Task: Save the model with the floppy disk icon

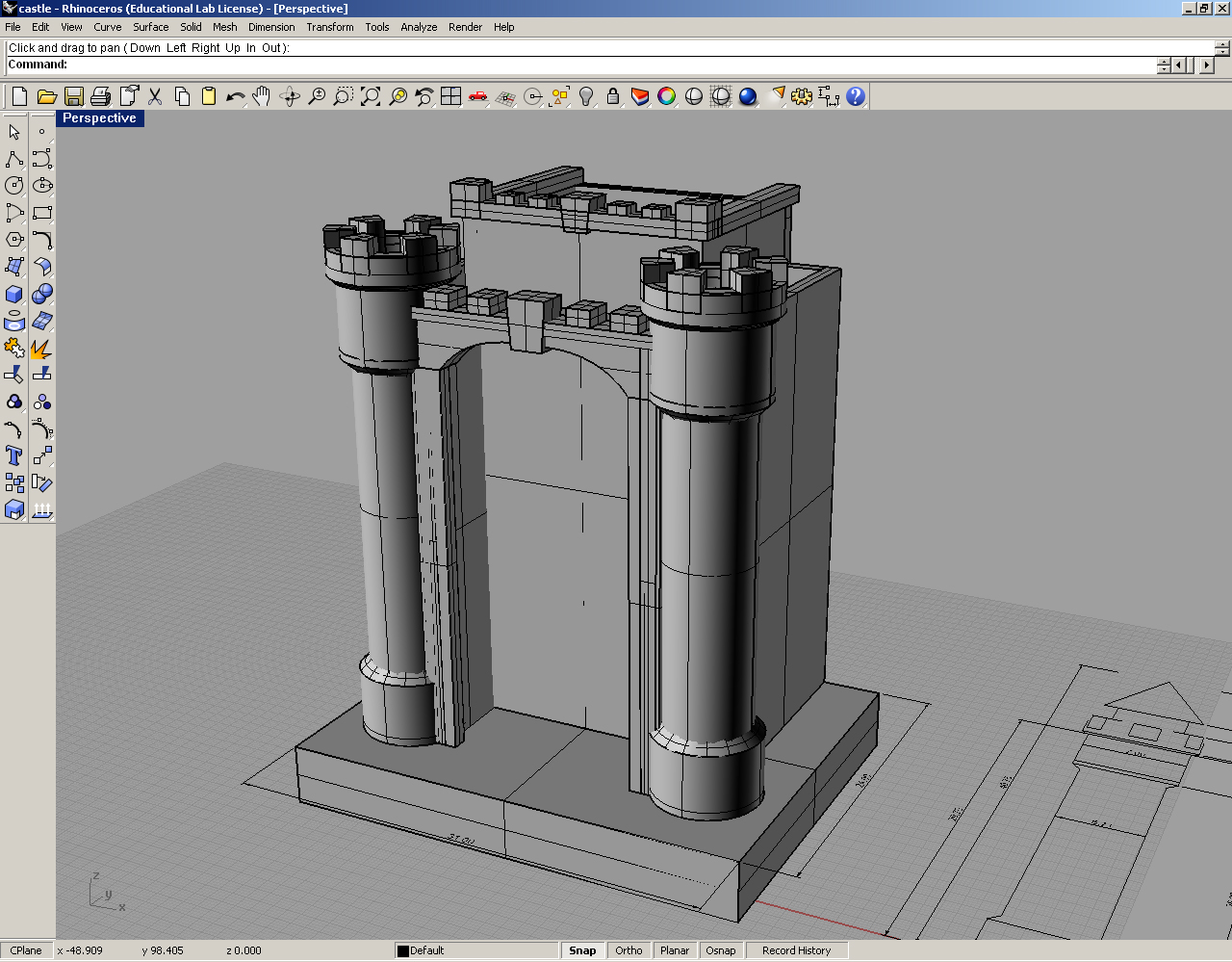Action: tap(73, 96)
